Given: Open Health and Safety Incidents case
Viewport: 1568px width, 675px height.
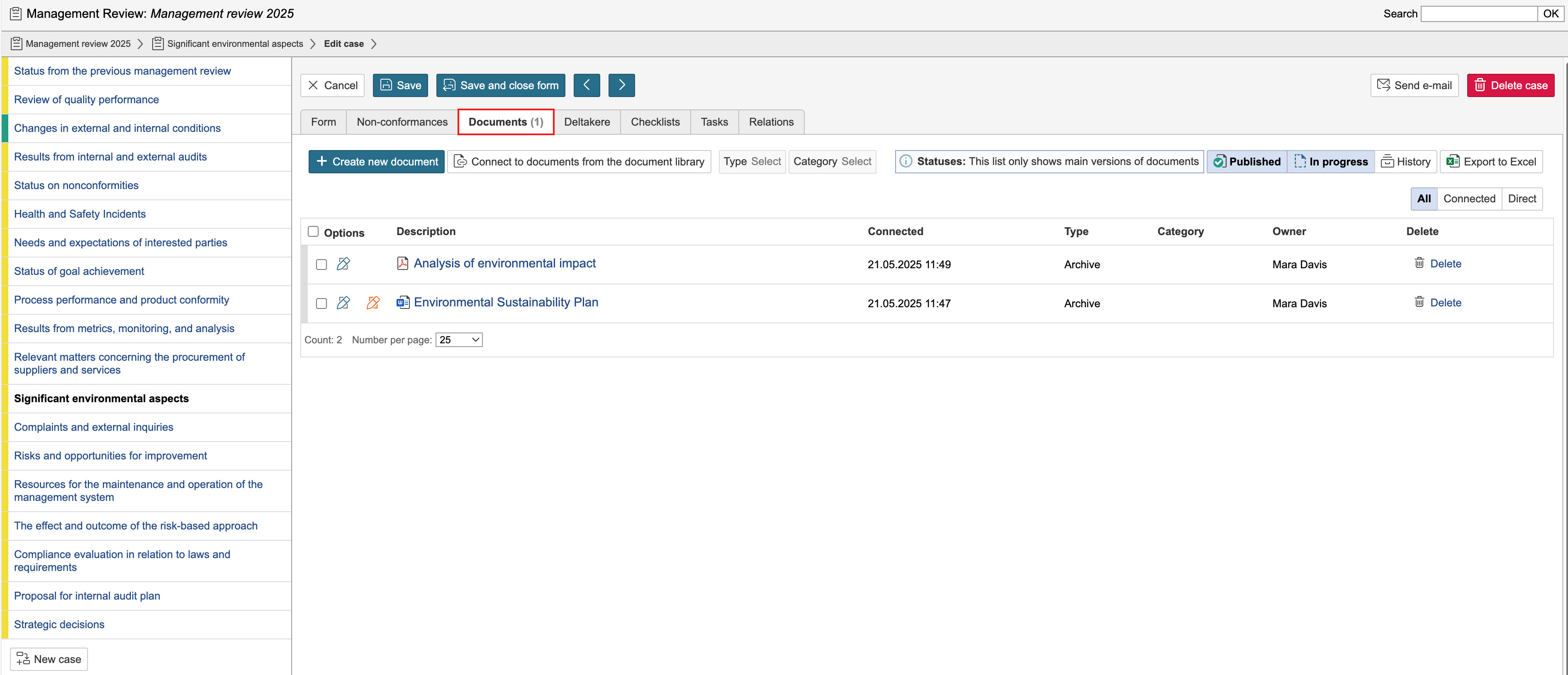Looking at the screenshot, I should click(x=80, y=214).
